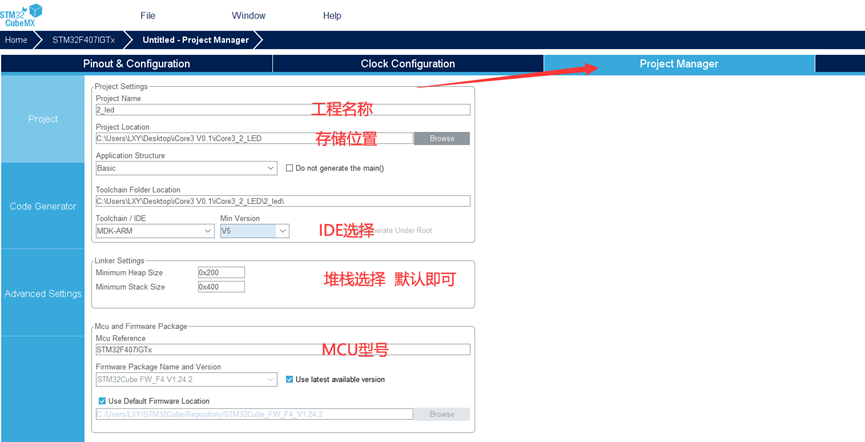Click the Project Name input field
This screenshot has height=442, width=865.
(282, 110)
